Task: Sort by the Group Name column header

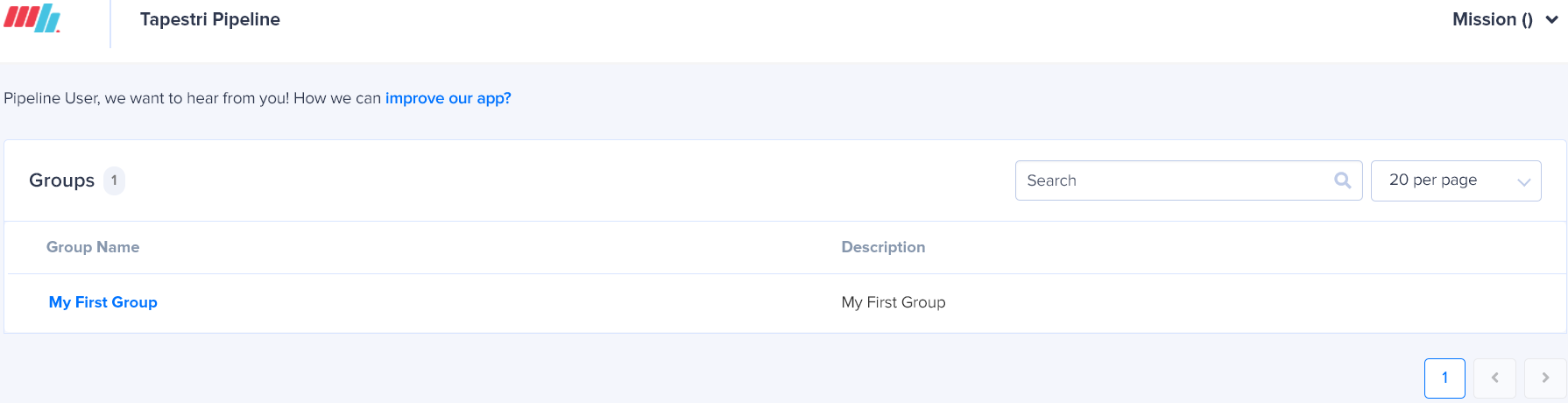Action: click(x=93, y=247)
